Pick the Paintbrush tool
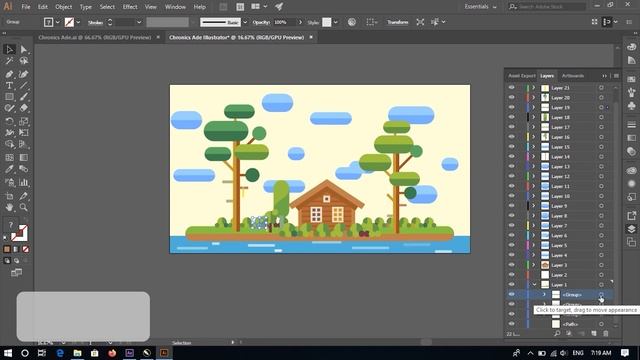The height and width of the screenshot is (360, 640). coord(24,97)
